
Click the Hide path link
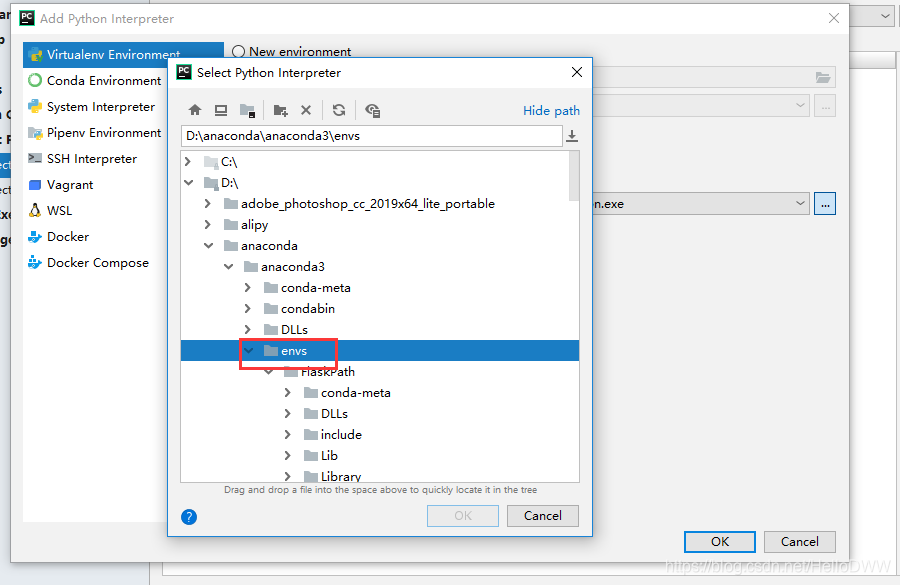(x=551, y=110)
